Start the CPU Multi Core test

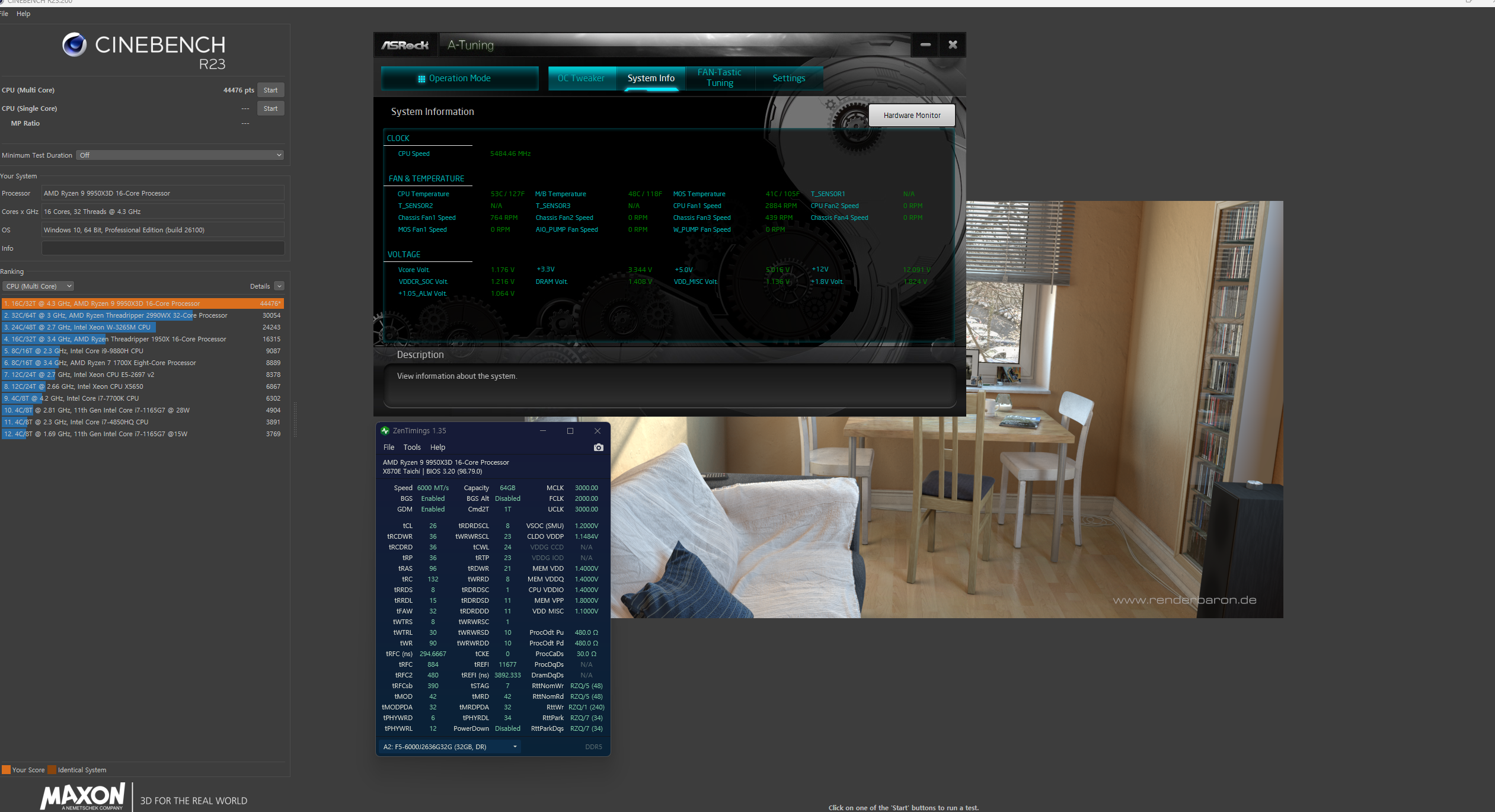coord(270,90)
